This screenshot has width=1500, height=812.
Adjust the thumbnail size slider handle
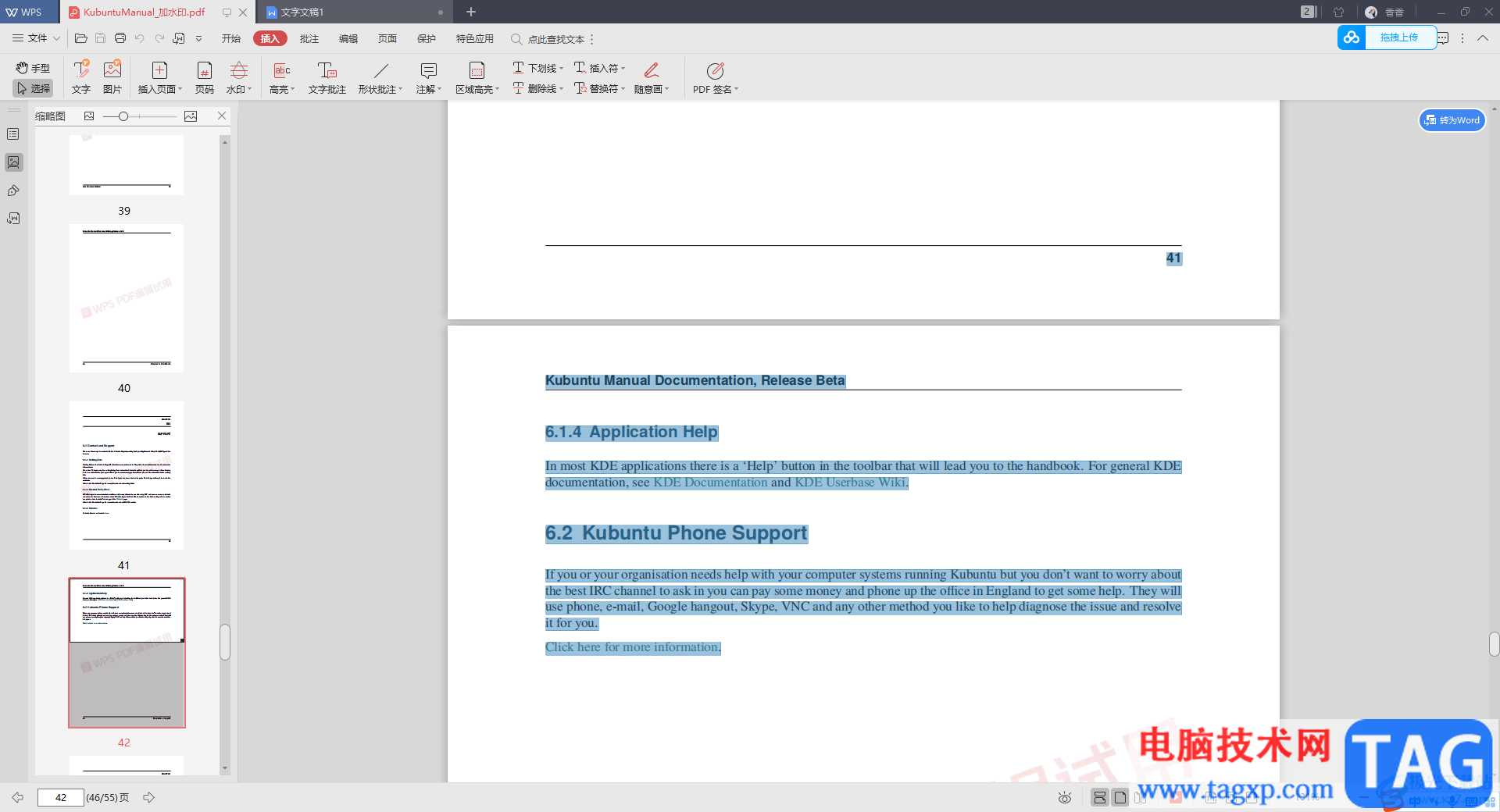[123, 116]
